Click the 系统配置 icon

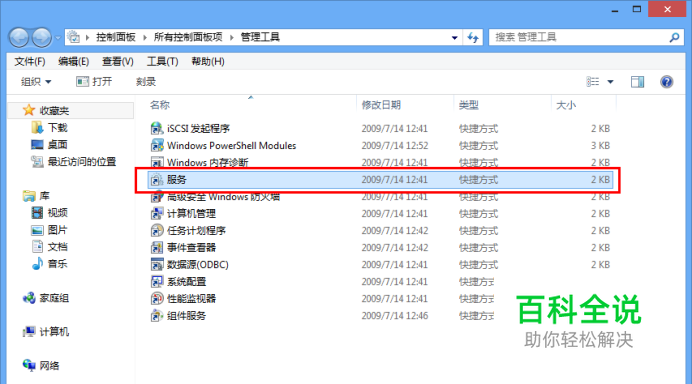point(157,282)
